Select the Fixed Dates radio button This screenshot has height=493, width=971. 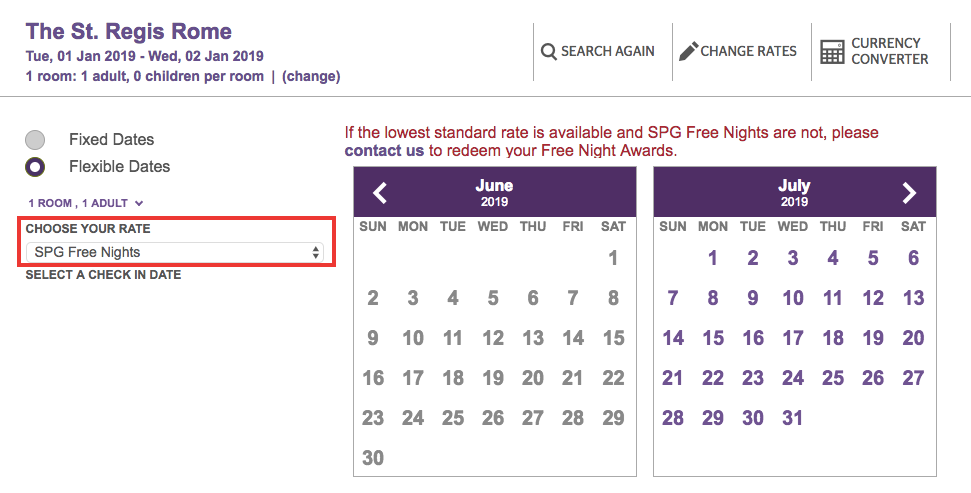(x=35, y=140)
